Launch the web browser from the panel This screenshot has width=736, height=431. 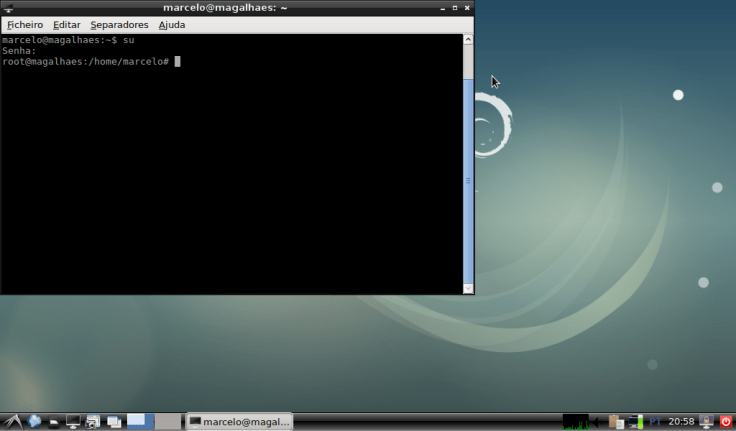tap(33, 421)
